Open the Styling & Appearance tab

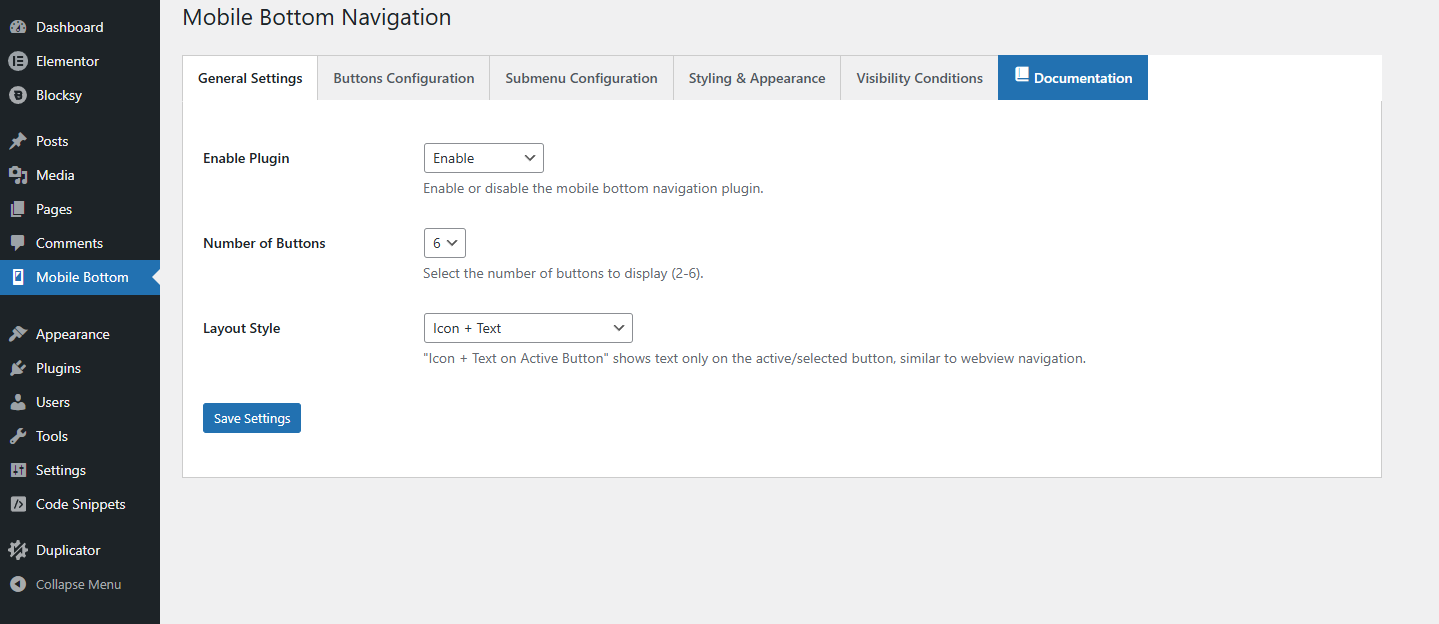point(756,78)
